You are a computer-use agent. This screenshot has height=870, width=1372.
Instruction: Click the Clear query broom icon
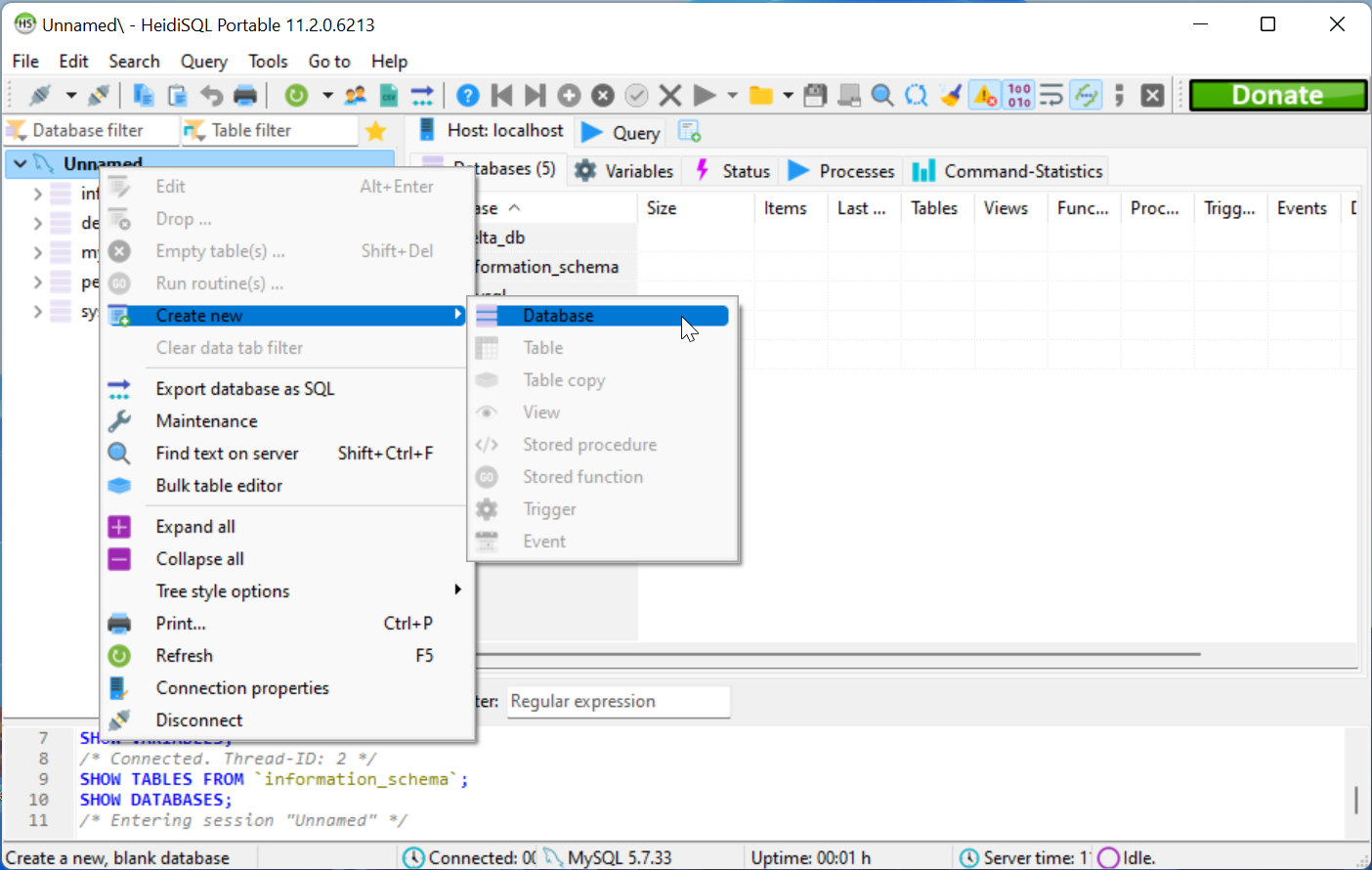click(x=950, y=95)
